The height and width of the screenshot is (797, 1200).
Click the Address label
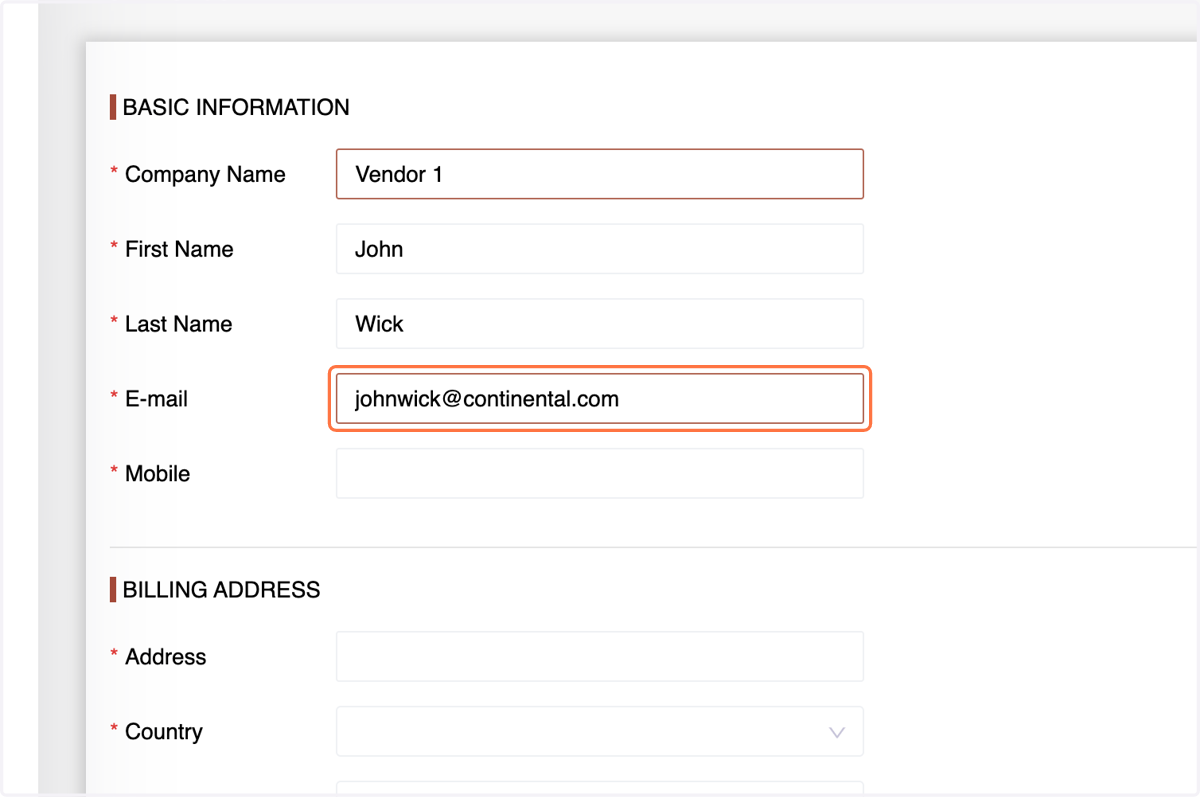(165, 657)
